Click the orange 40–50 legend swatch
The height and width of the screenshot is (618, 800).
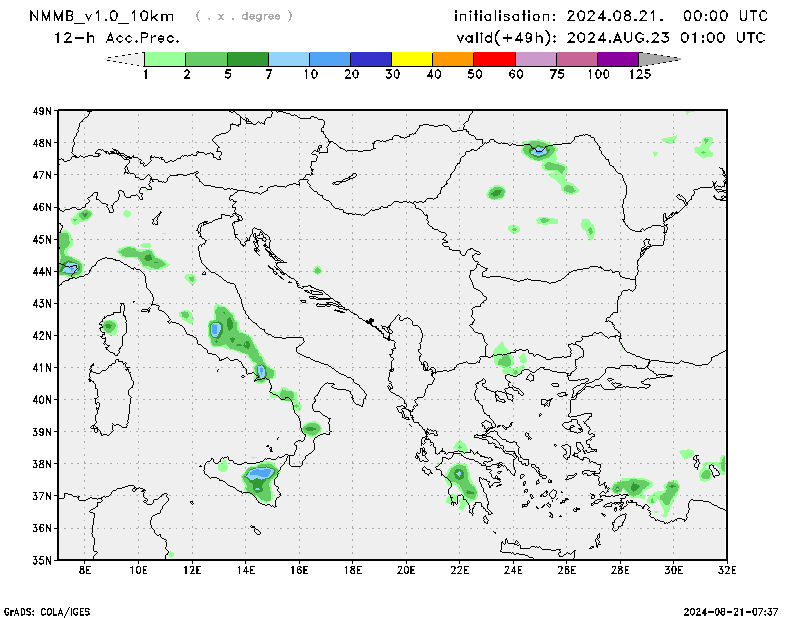(x=453, y=59)
